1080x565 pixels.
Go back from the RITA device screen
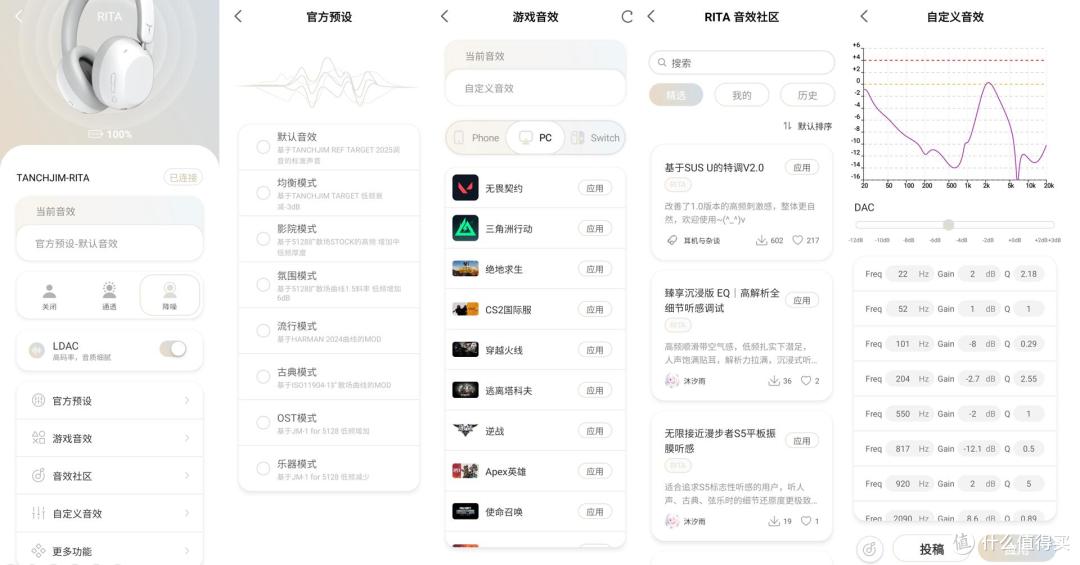(19, 16)
